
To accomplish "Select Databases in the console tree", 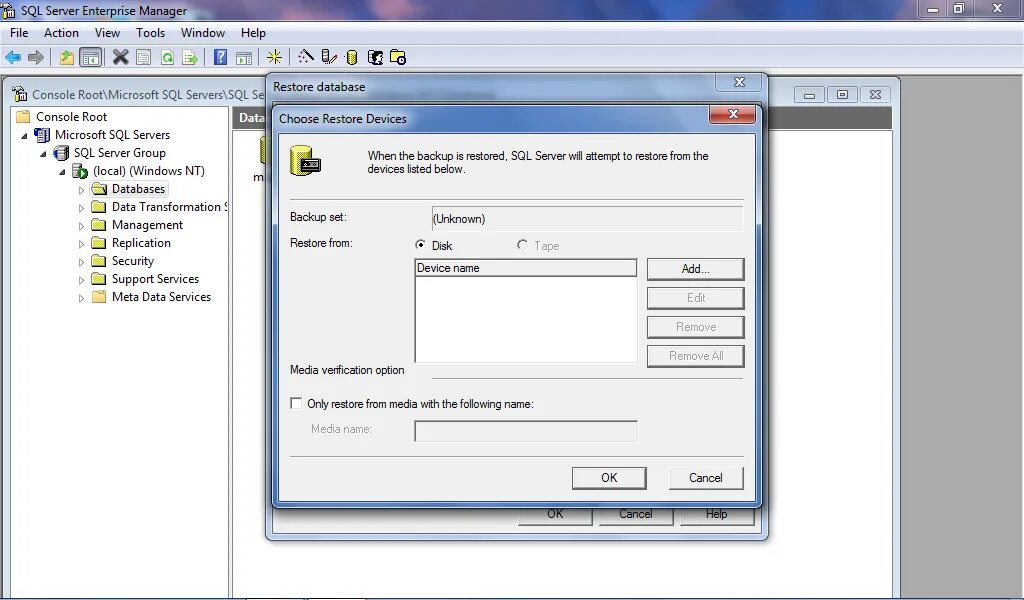I will (138, 189).
